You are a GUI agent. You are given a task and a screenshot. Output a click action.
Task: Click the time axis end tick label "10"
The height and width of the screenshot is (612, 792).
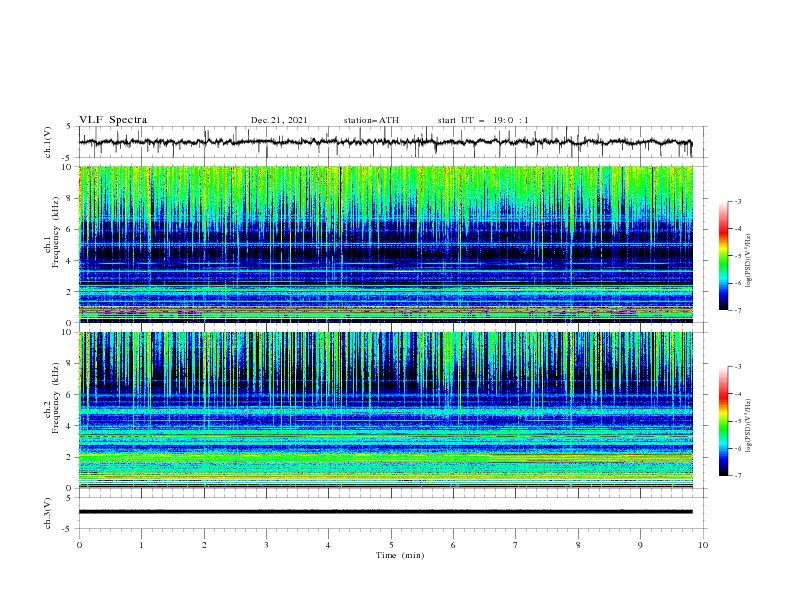(x=703, y=545)
